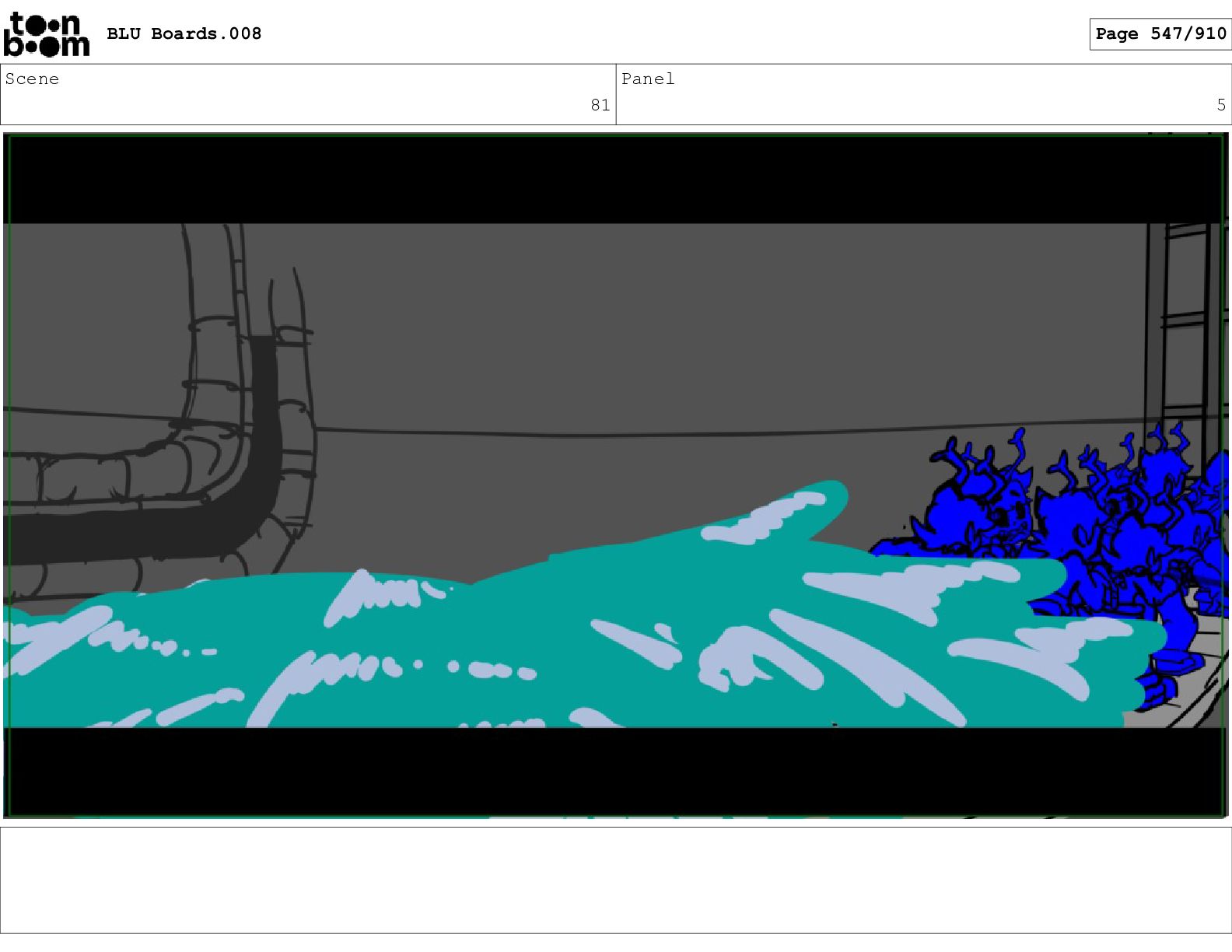
Task: Click the bottom black letterbox bar
Action: coord(614,770)
